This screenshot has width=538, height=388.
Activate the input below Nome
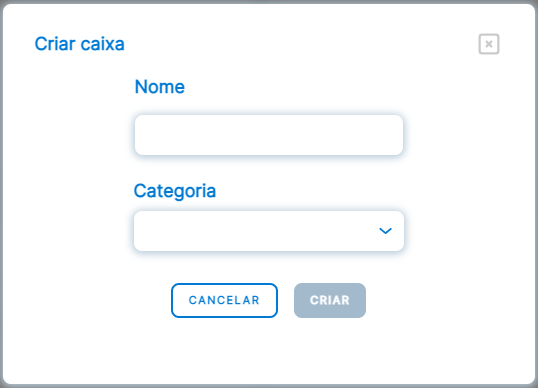pos(269,135)
